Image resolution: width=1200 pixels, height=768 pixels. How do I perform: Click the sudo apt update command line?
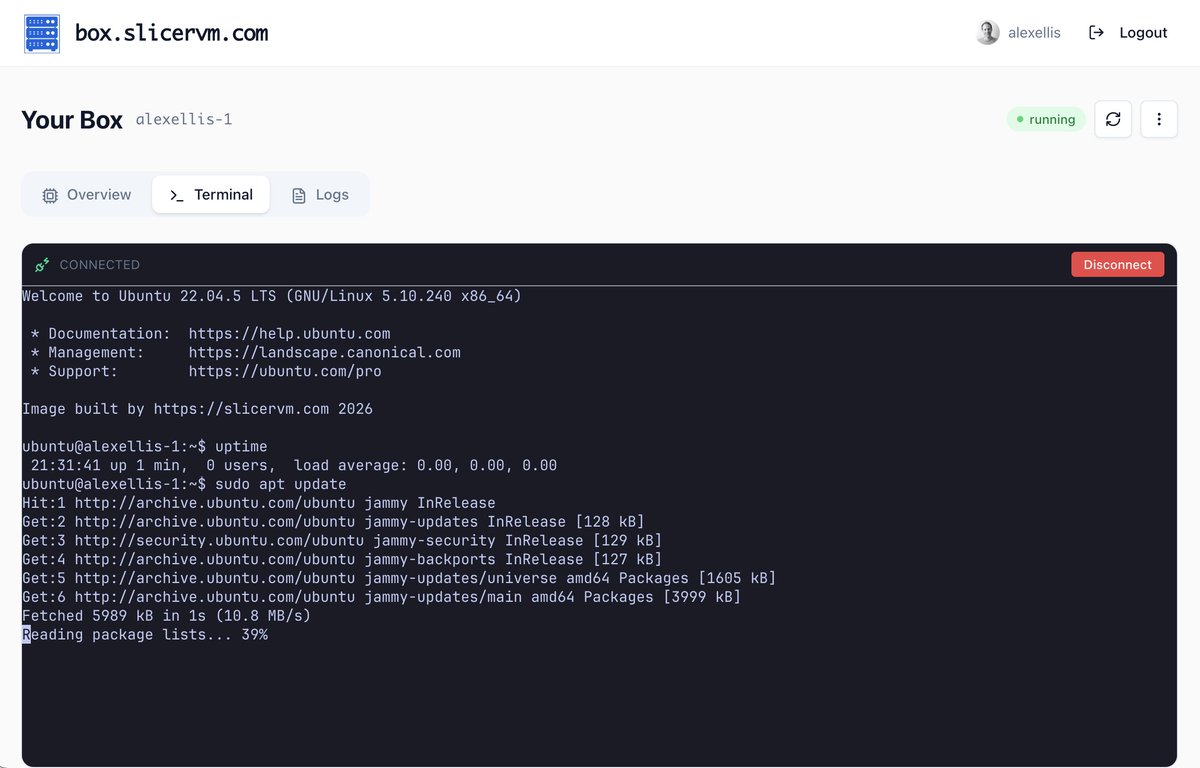(184, 484)
